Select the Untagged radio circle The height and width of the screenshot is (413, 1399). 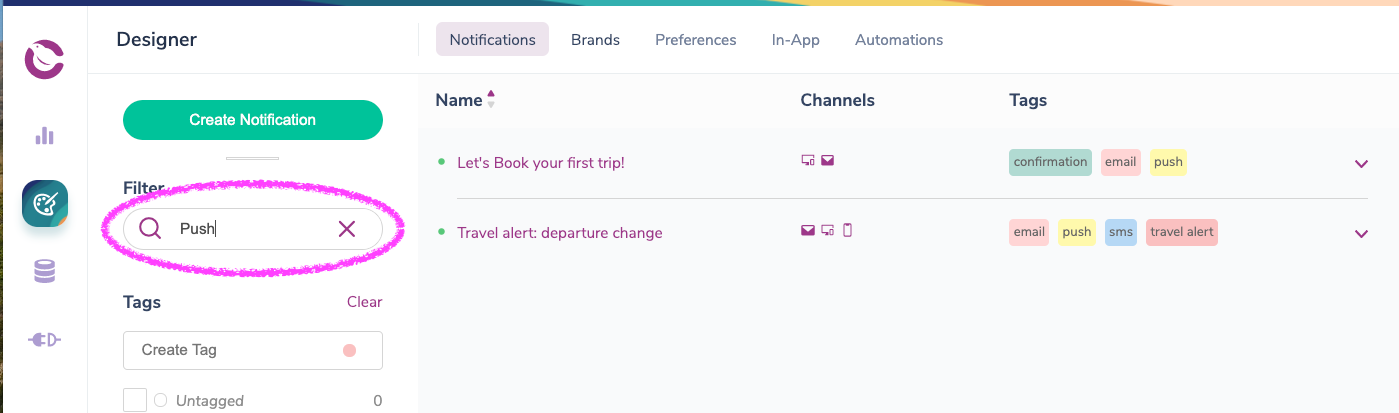pos(161,401)
